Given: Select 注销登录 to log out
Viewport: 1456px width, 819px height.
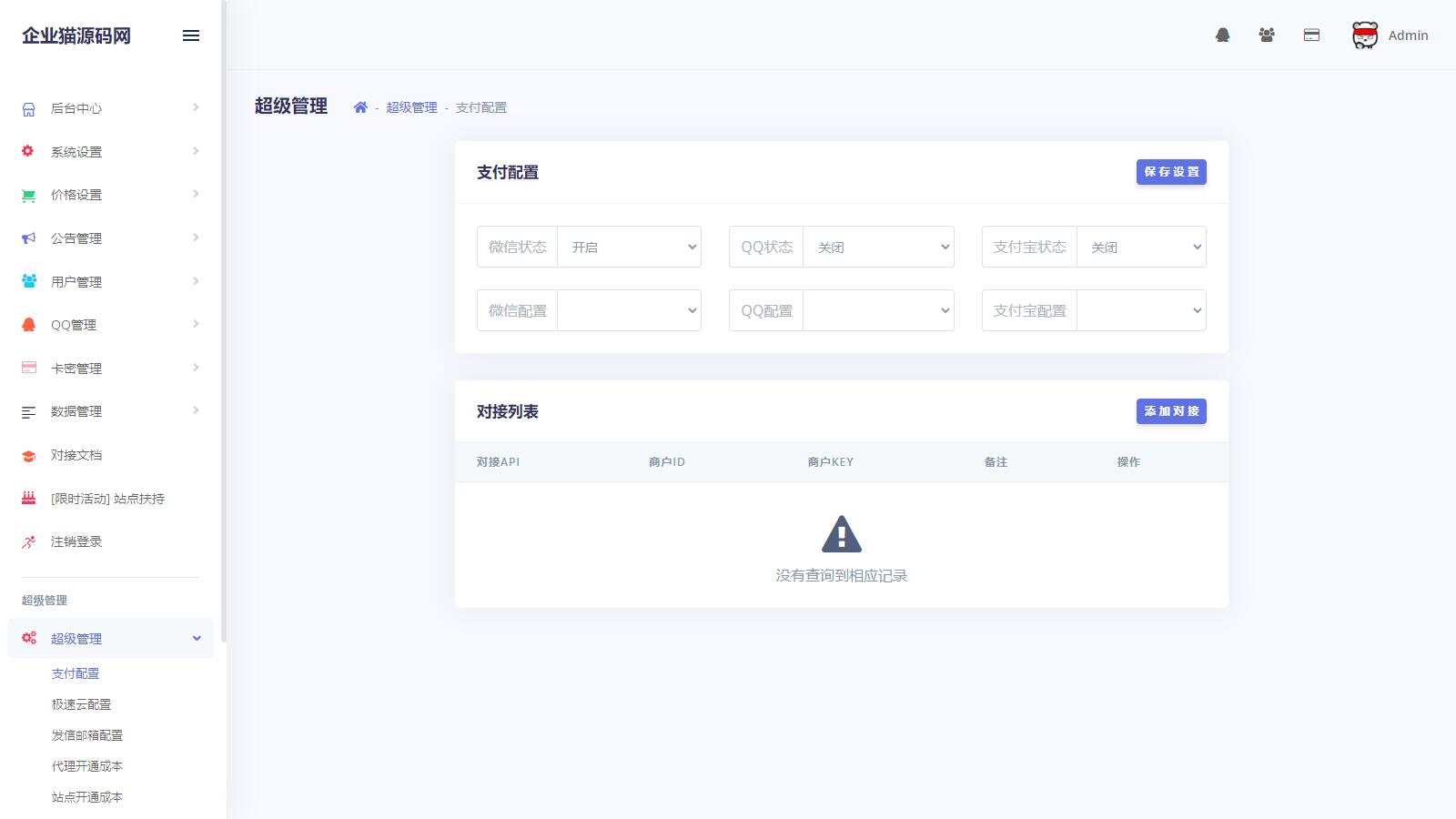Looking at the screenshot, I should tap(110, 541).
